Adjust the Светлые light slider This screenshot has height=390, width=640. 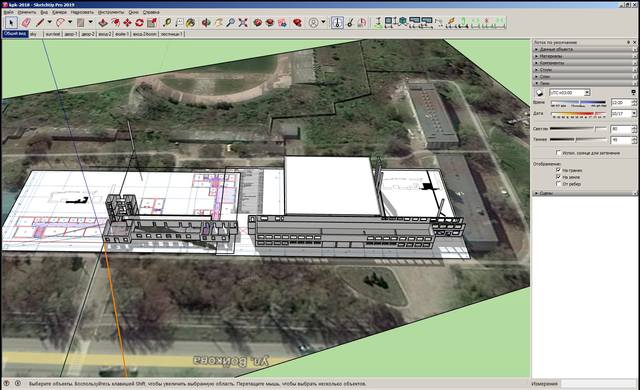(x=578, y=129)
